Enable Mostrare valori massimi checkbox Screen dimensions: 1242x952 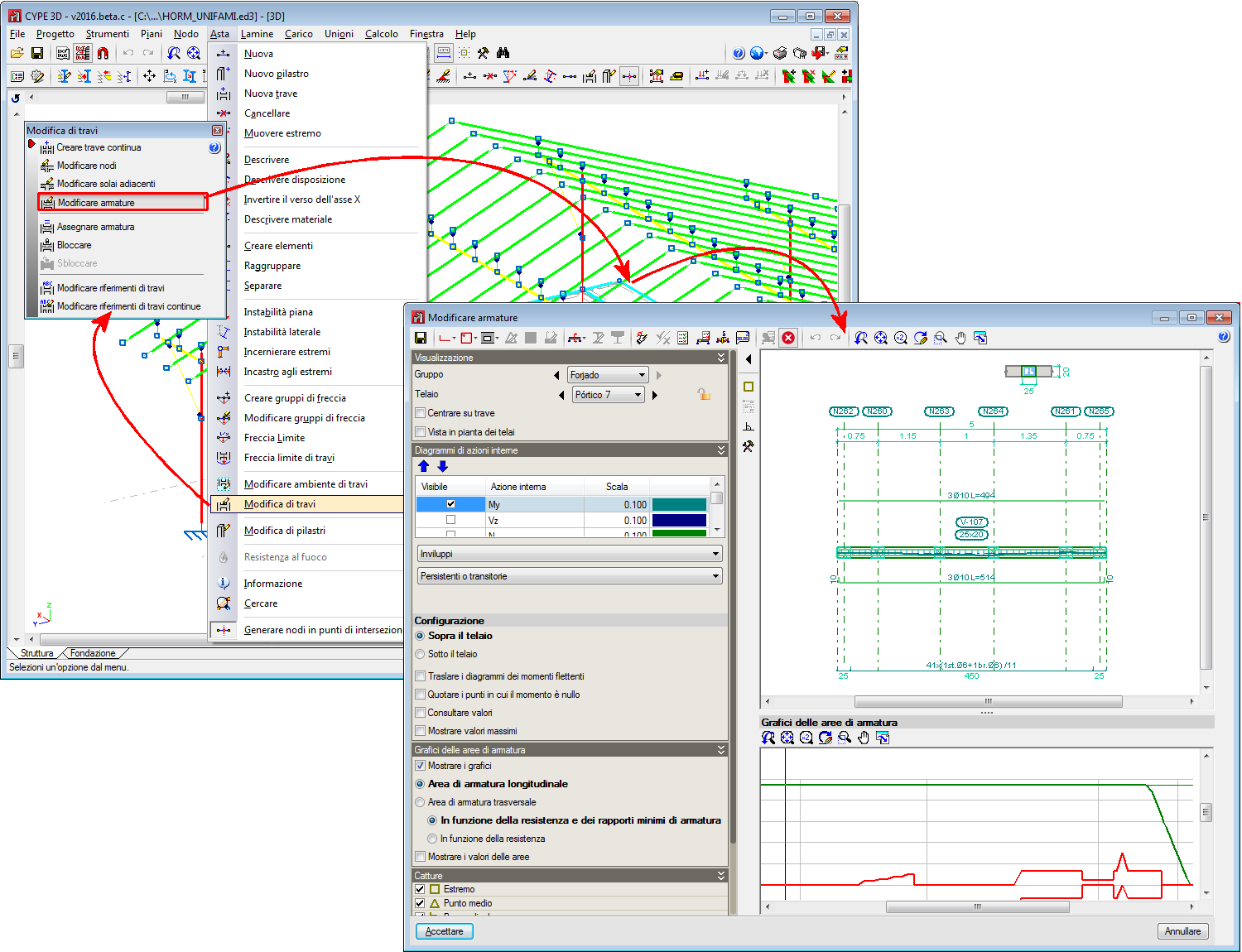click(x=421, y=731)
